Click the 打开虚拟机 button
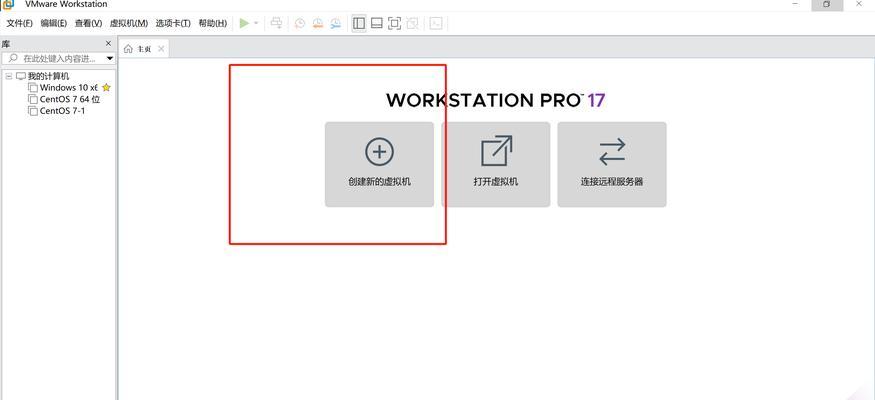Viewport: 875px width, 400px height. click(x=496, y=165)
